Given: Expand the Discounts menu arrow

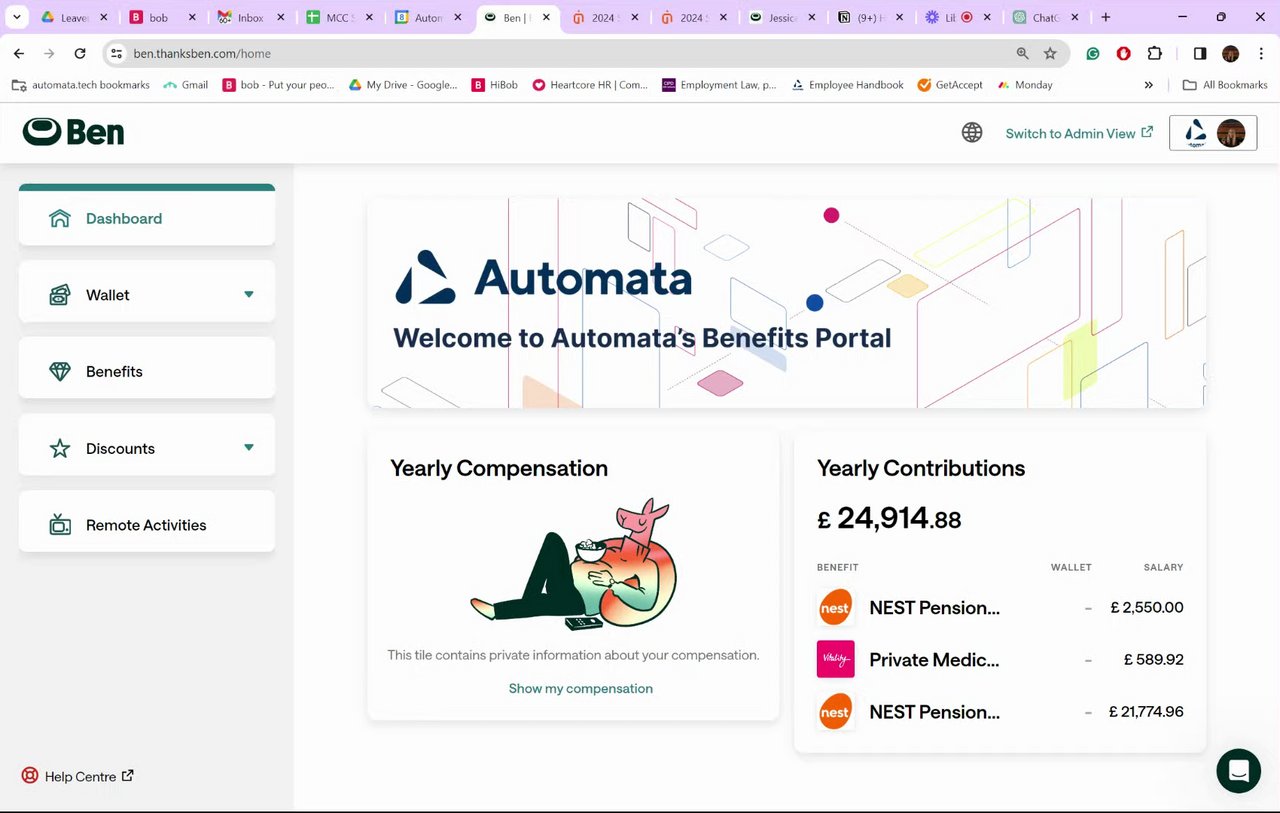Looking at the screenshot, I should [249, 448].
